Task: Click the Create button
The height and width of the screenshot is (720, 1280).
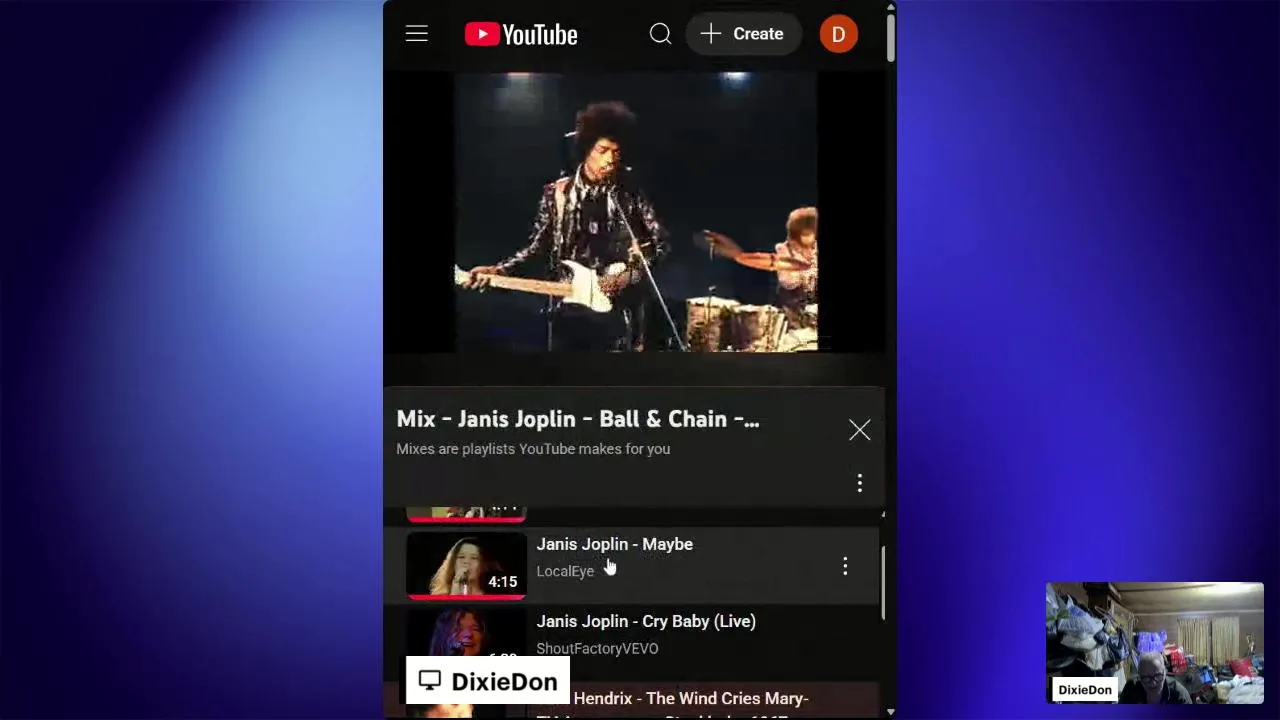Action: pyautogui.click(x=743, y=34)
